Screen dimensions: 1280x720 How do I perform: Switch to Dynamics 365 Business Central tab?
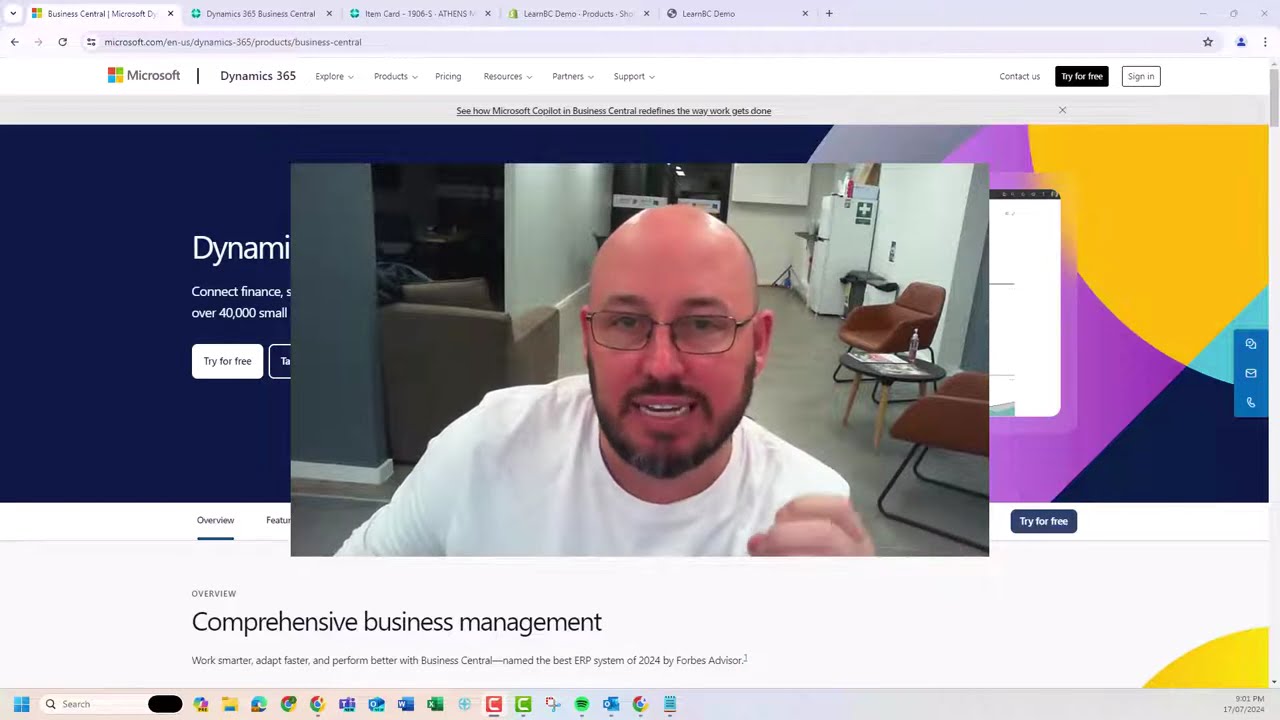[260, 14]
